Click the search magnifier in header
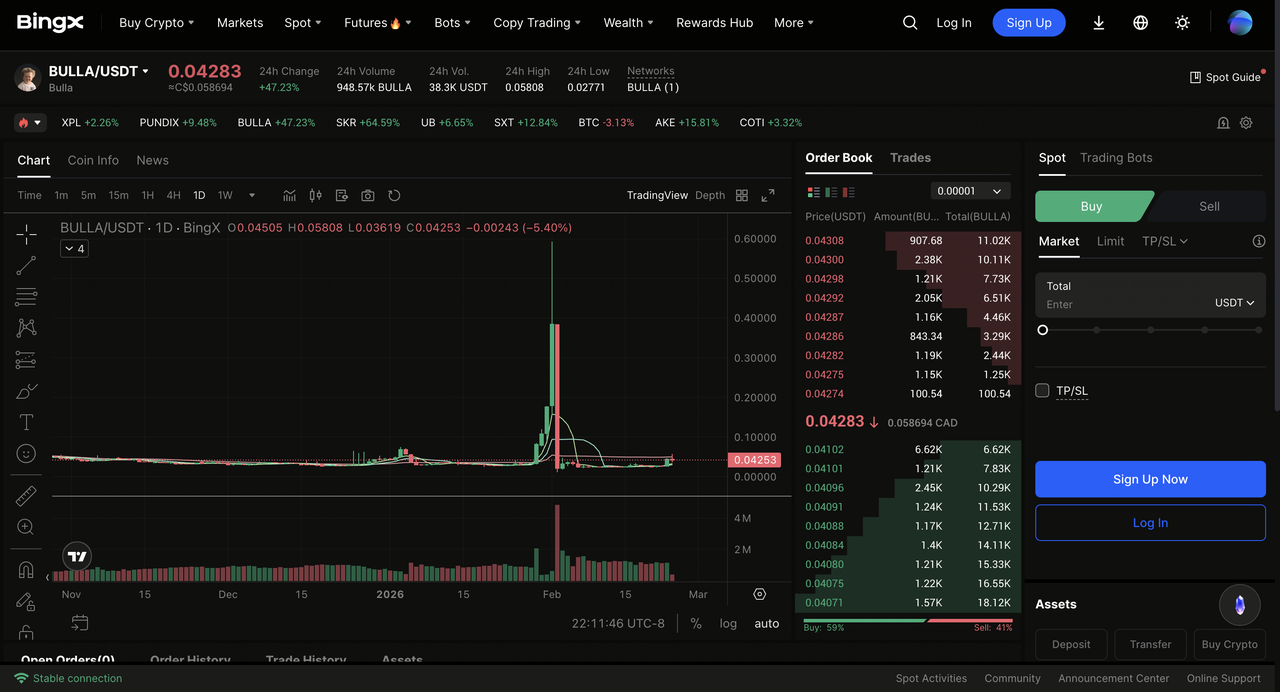Image resolution: width=1280 pixels, height=692 pixels. click(x=909, y=23)
